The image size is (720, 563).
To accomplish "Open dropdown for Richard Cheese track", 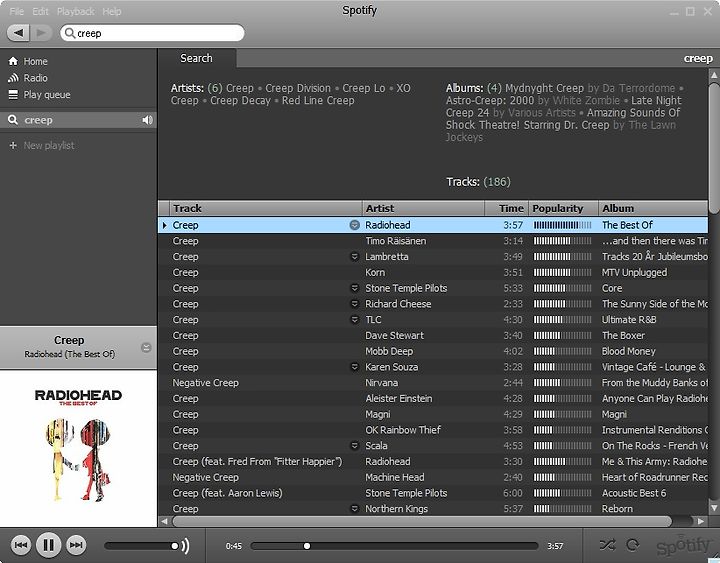I will pos(354,304).
